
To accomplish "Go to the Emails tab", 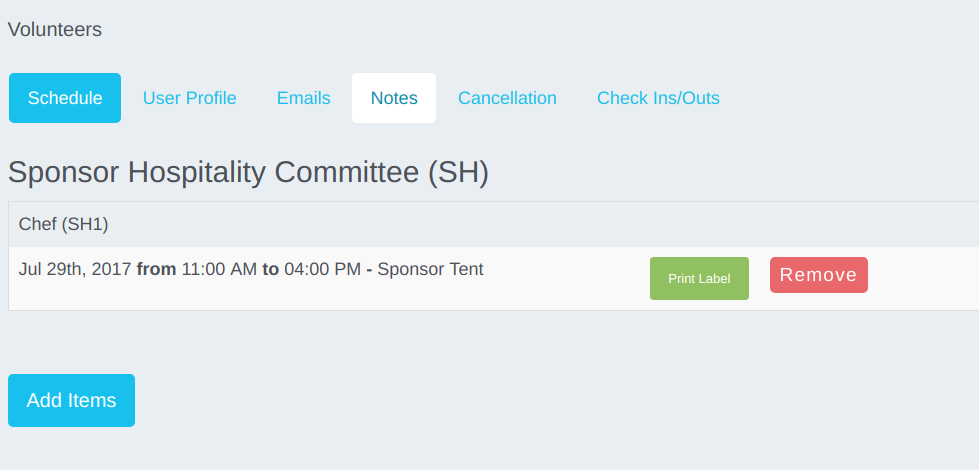I will coord(304,98).
